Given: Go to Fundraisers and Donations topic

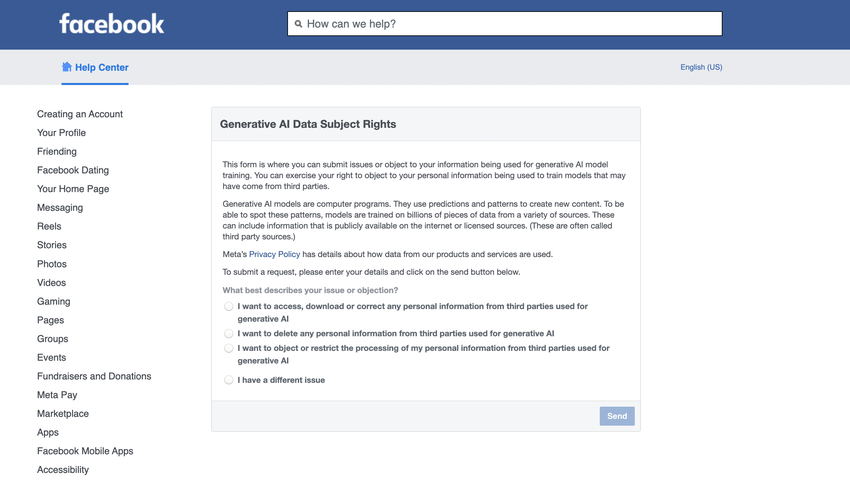Looking at the screenshot, I should 94,376.
